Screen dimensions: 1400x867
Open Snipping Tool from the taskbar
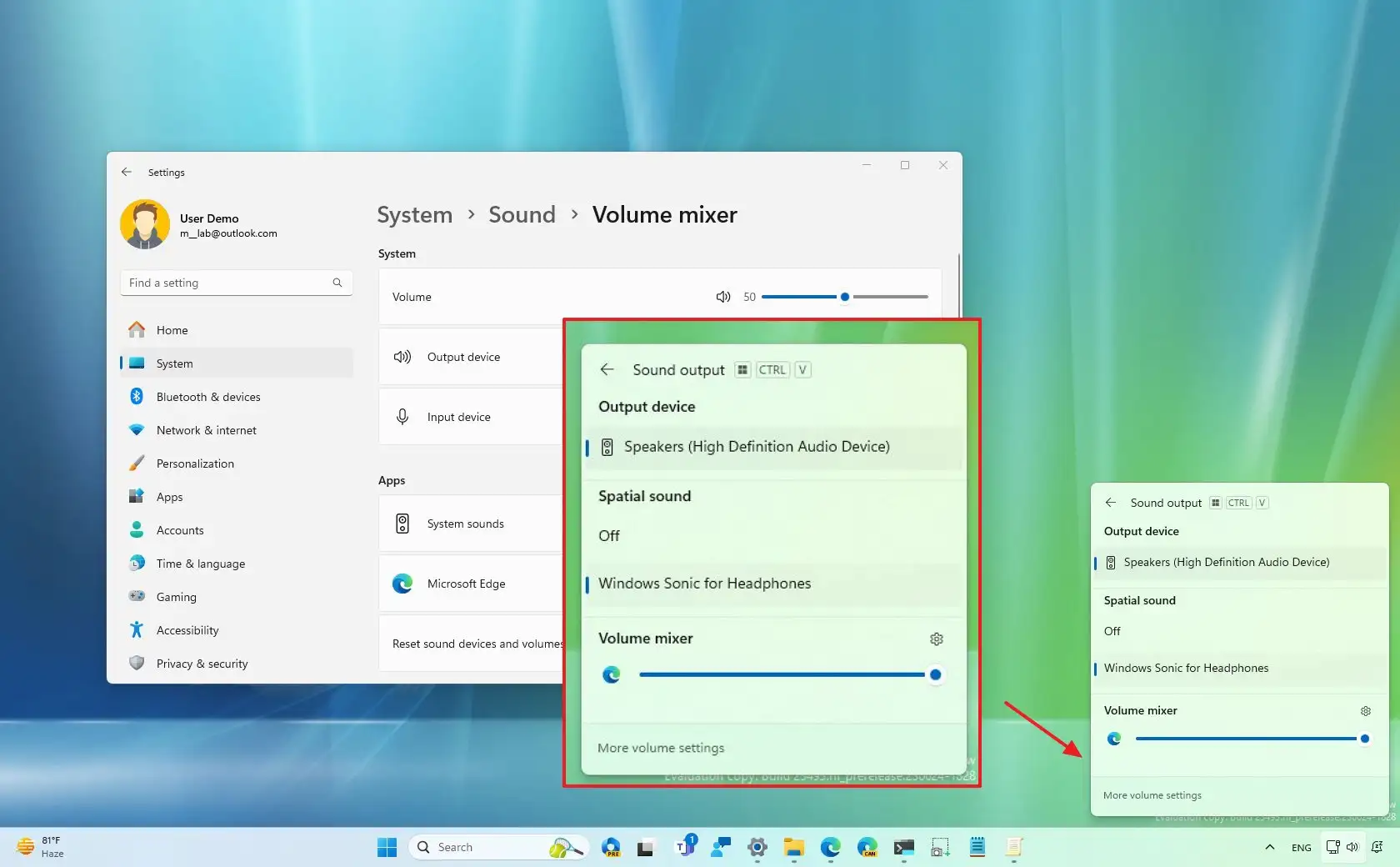(x=941, y=848)
